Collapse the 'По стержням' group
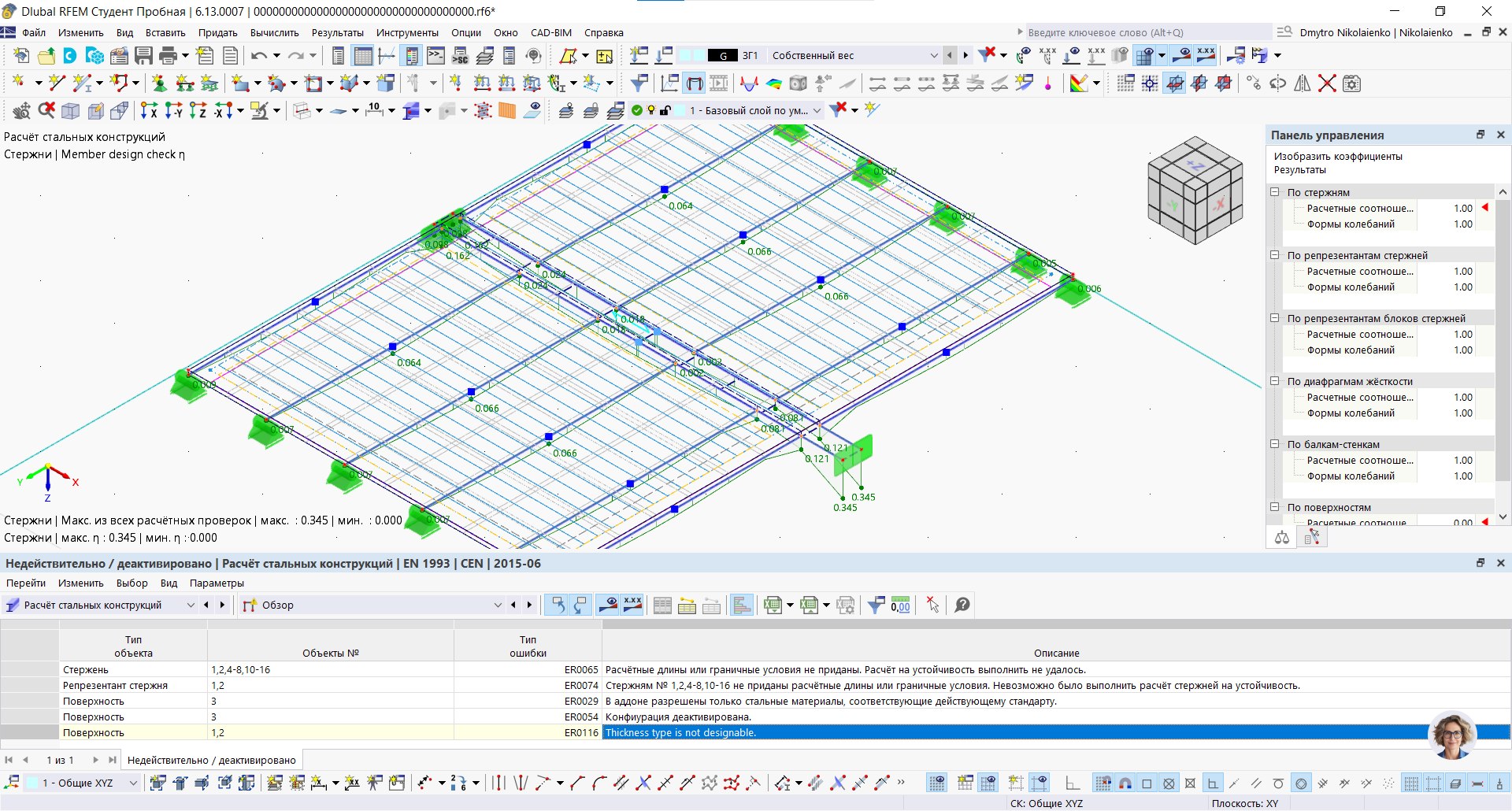 (1274, 192)
